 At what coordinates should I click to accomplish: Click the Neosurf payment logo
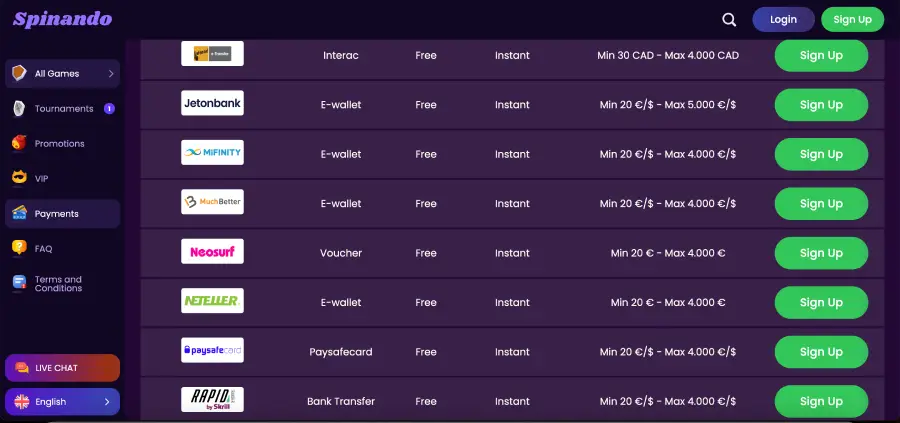(x=212, y=252)
